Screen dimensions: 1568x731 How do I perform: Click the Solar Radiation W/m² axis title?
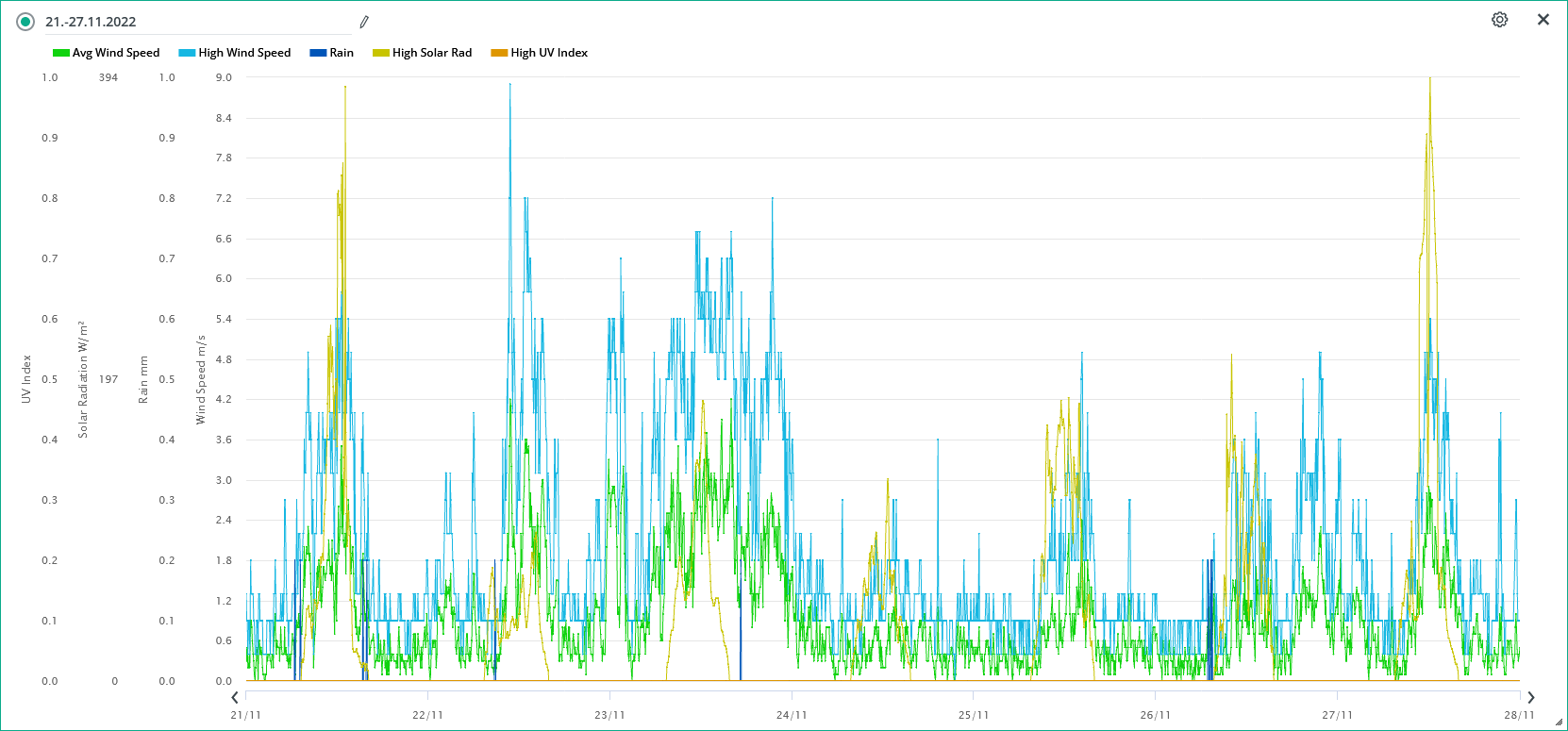tap(83, 379)
